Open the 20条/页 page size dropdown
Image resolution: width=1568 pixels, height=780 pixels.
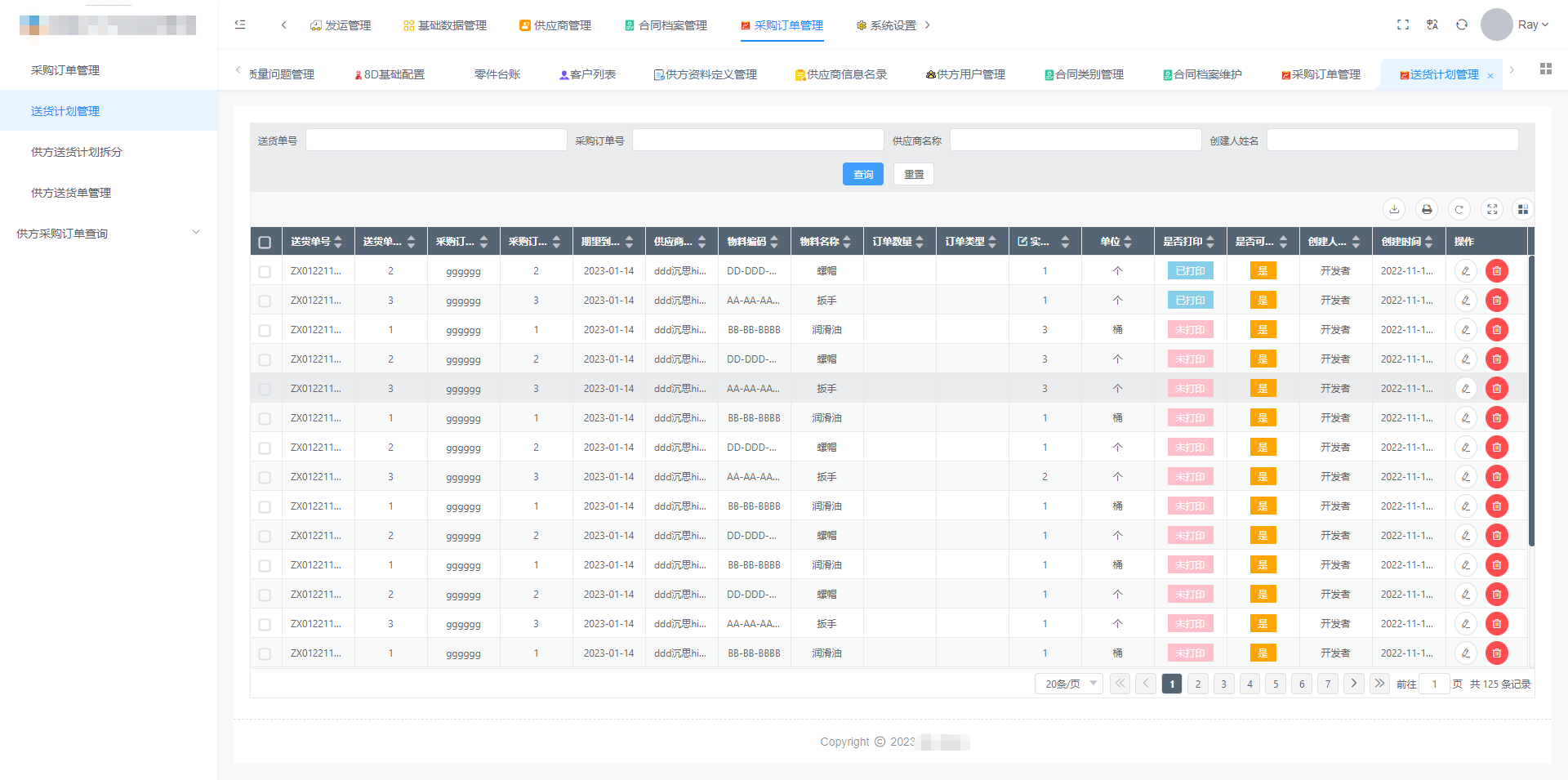pyautogui.click(x=1069, y=684)
